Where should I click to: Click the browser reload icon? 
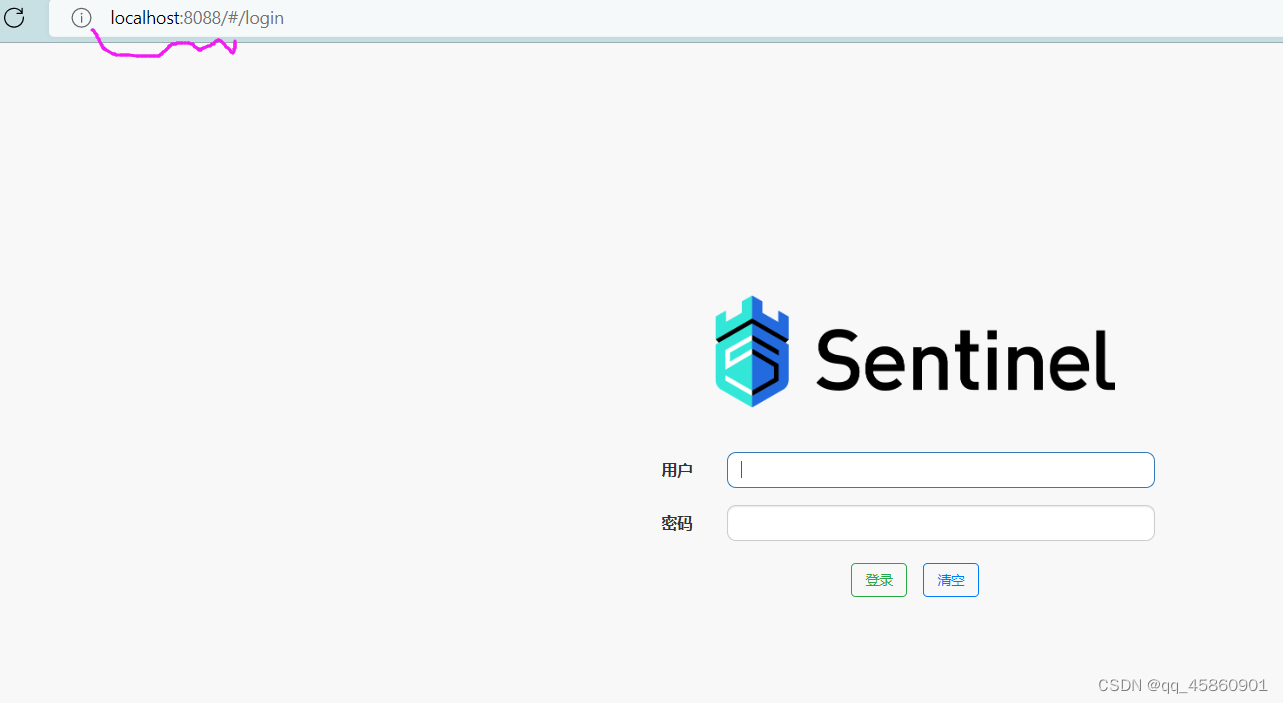tap(14, 17)
